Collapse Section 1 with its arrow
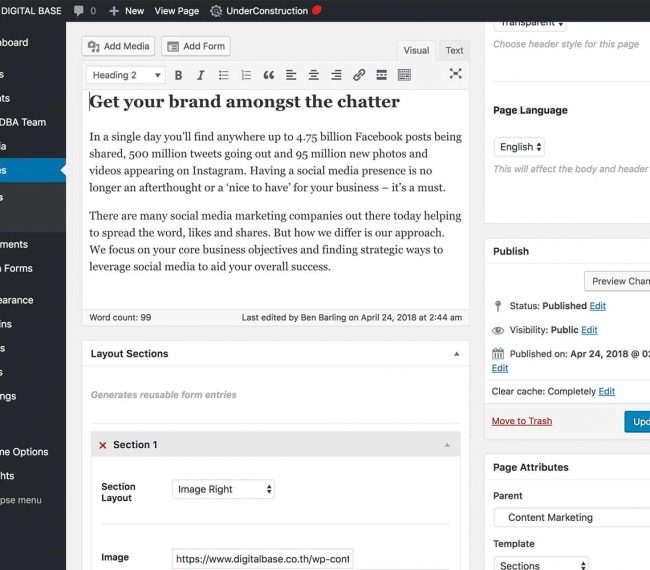The width and height of the screenshot is (650, 570). tap(447, 445)
